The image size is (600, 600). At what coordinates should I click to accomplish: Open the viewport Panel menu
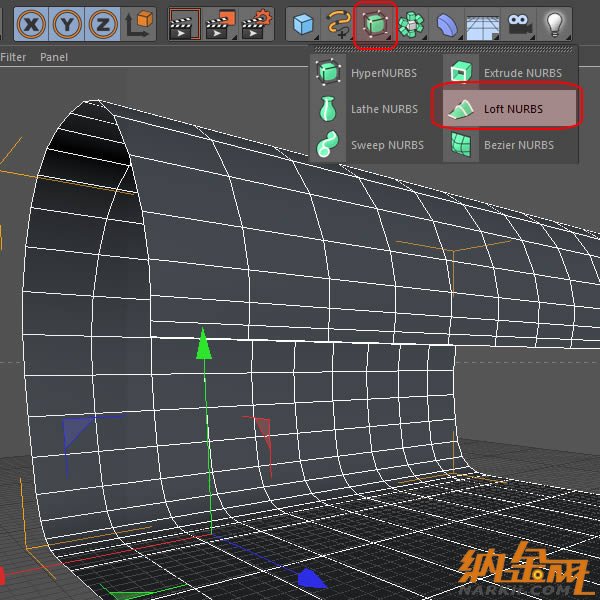pyautogui.click(x=54, y=57)
